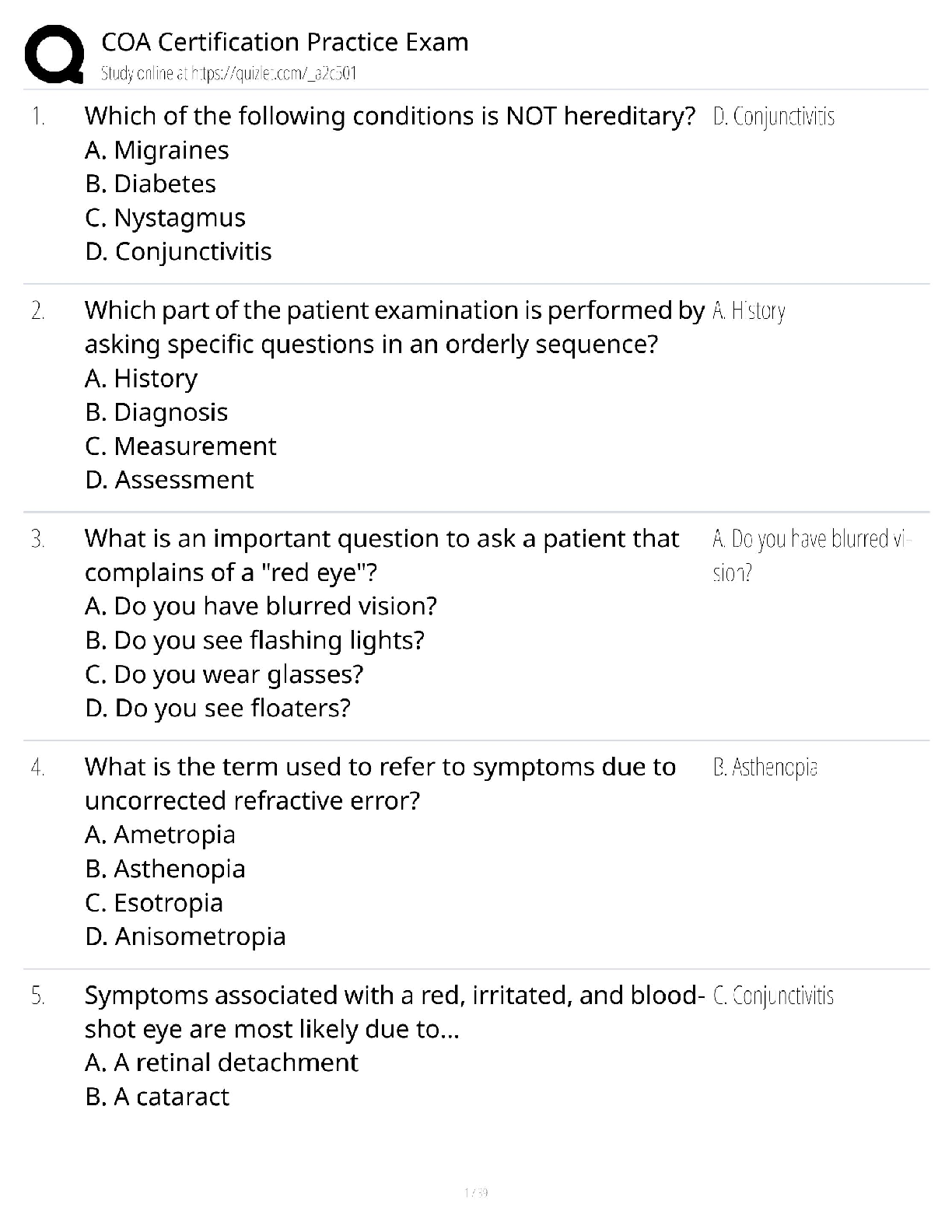Screen dimensions: 952x1232
Task: Select option D. Conjunctivitis under question 1
Action: [178, 252]
